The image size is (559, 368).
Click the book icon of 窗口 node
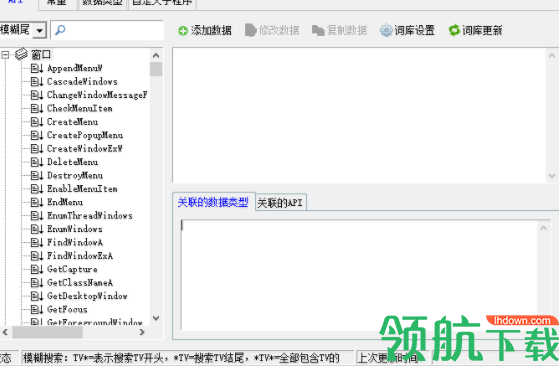[x=21, y=55]
